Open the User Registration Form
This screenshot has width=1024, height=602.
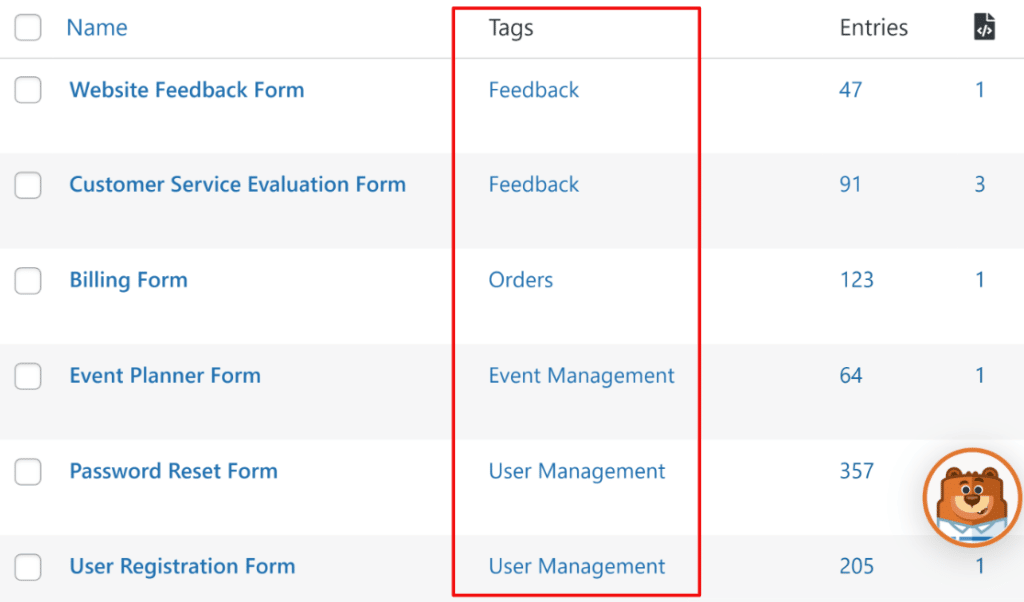[x=182, y=566]
